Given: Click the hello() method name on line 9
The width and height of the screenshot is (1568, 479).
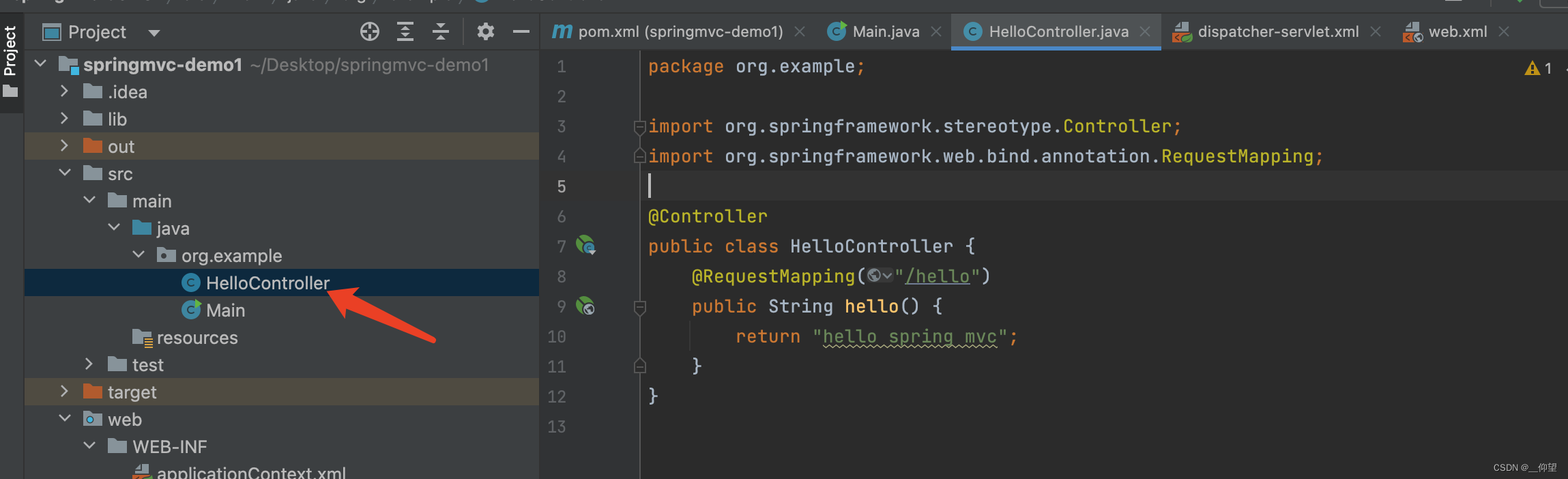Looking at the screenshot, I should click(871, 306).
